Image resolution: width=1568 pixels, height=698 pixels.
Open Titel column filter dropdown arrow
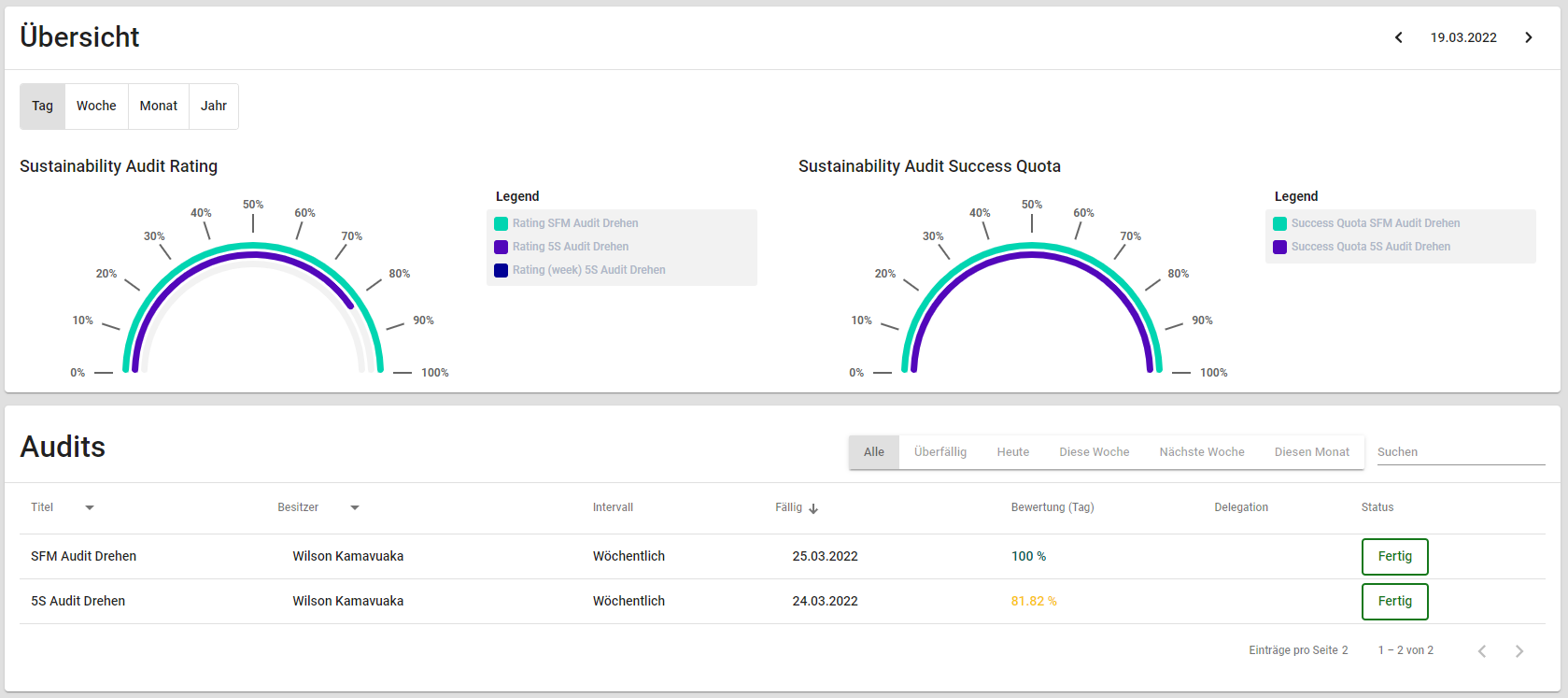pos(90,507)
